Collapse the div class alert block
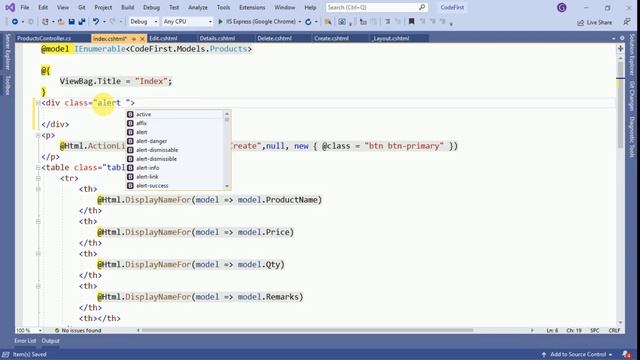 [38, 103]
